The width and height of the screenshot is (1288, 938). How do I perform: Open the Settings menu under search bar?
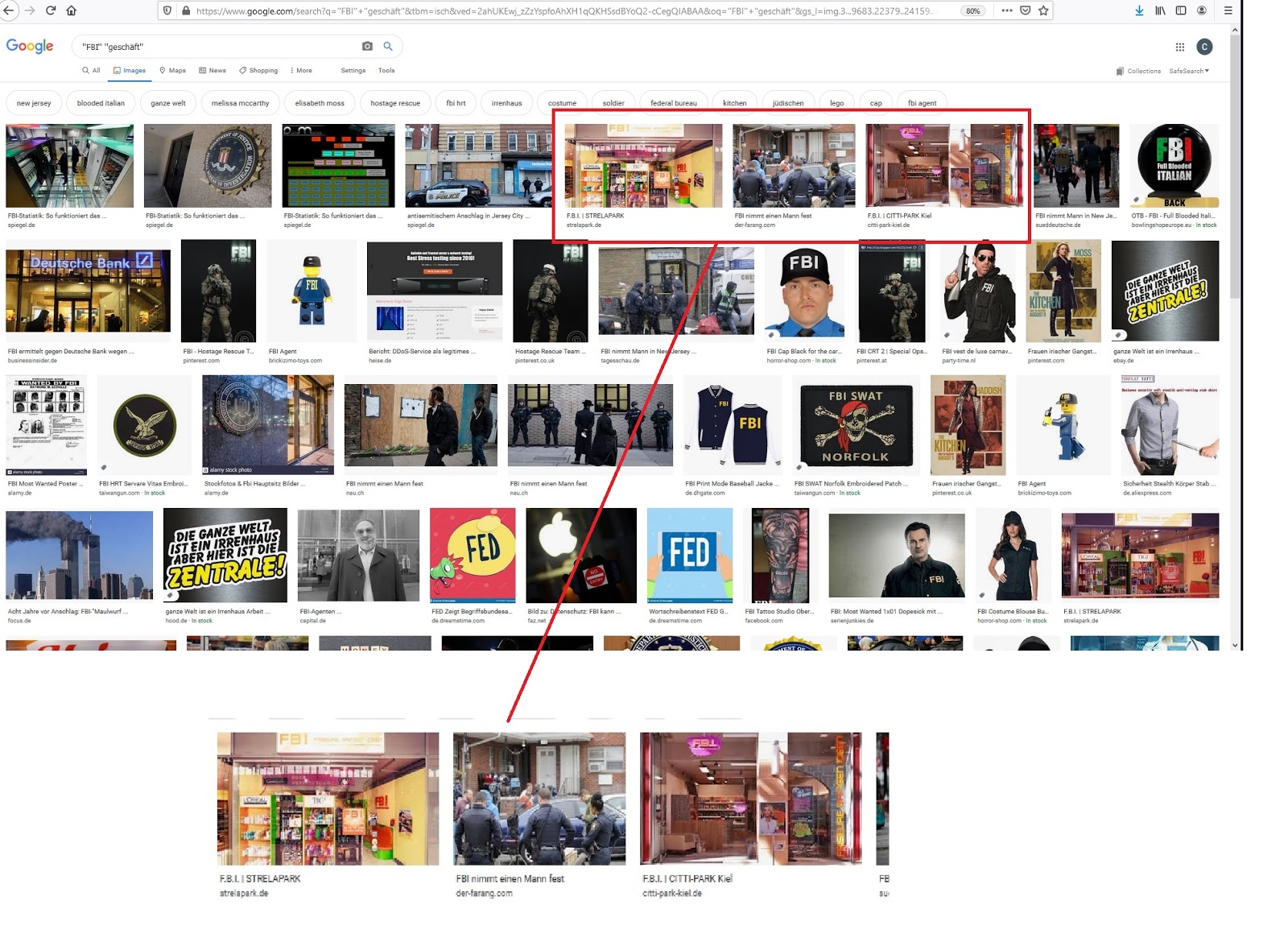353,70
